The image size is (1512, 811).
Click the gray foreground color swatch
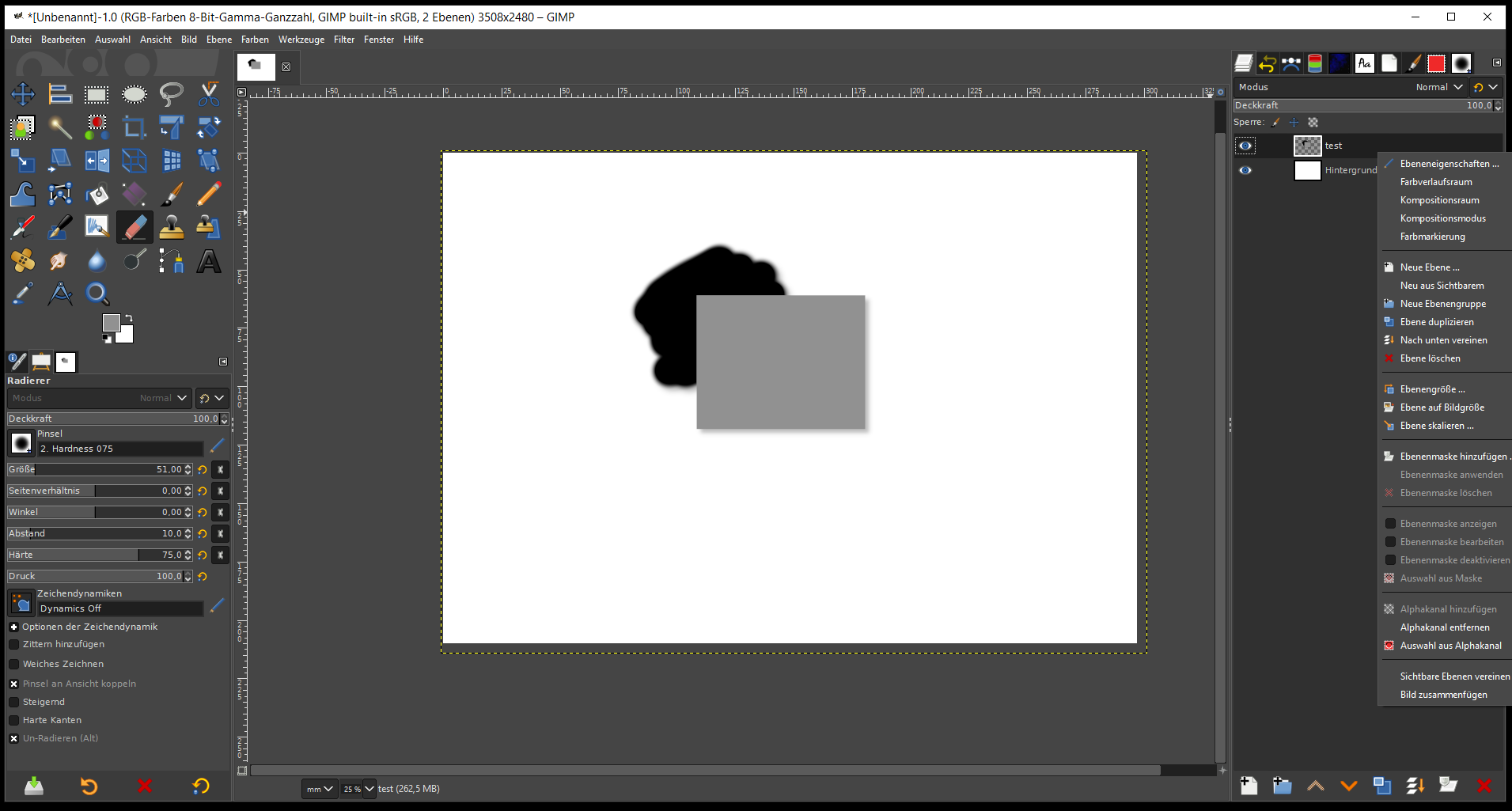[x=111, y=323]
